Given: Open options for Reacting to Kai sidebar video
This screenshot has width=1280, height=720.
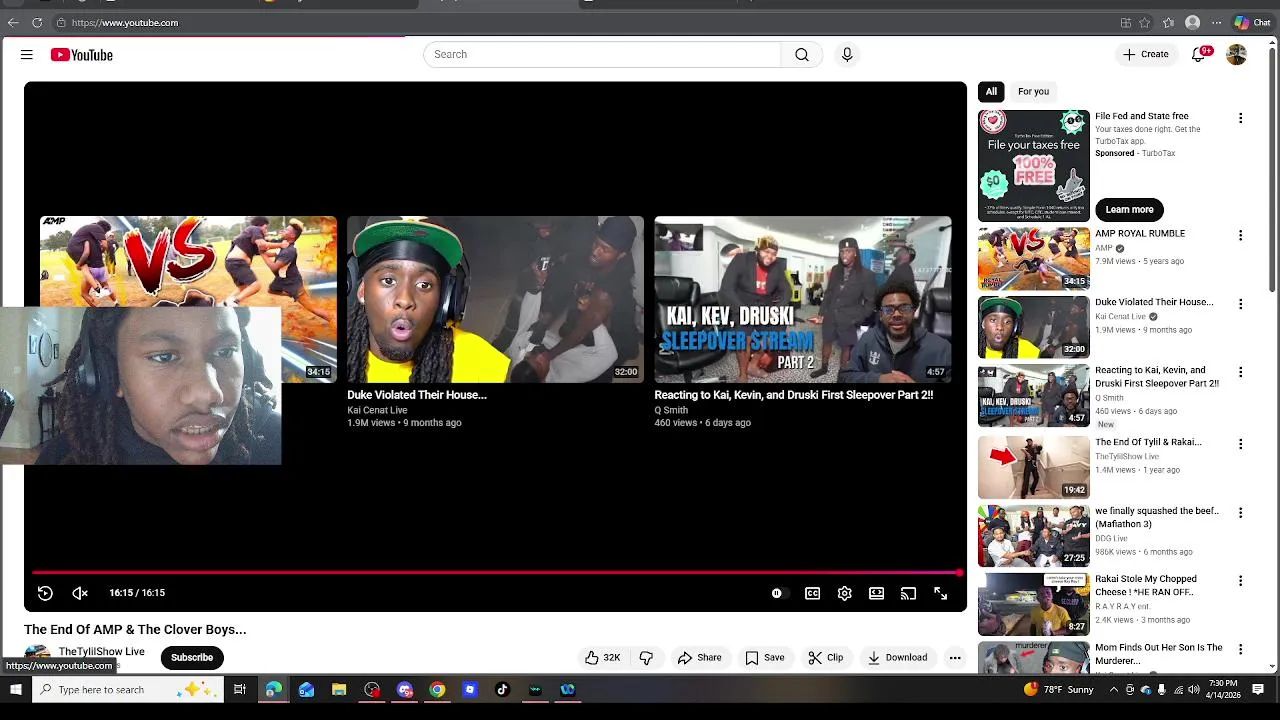Looking at the screenshot, I should (x=1241, y=372).
